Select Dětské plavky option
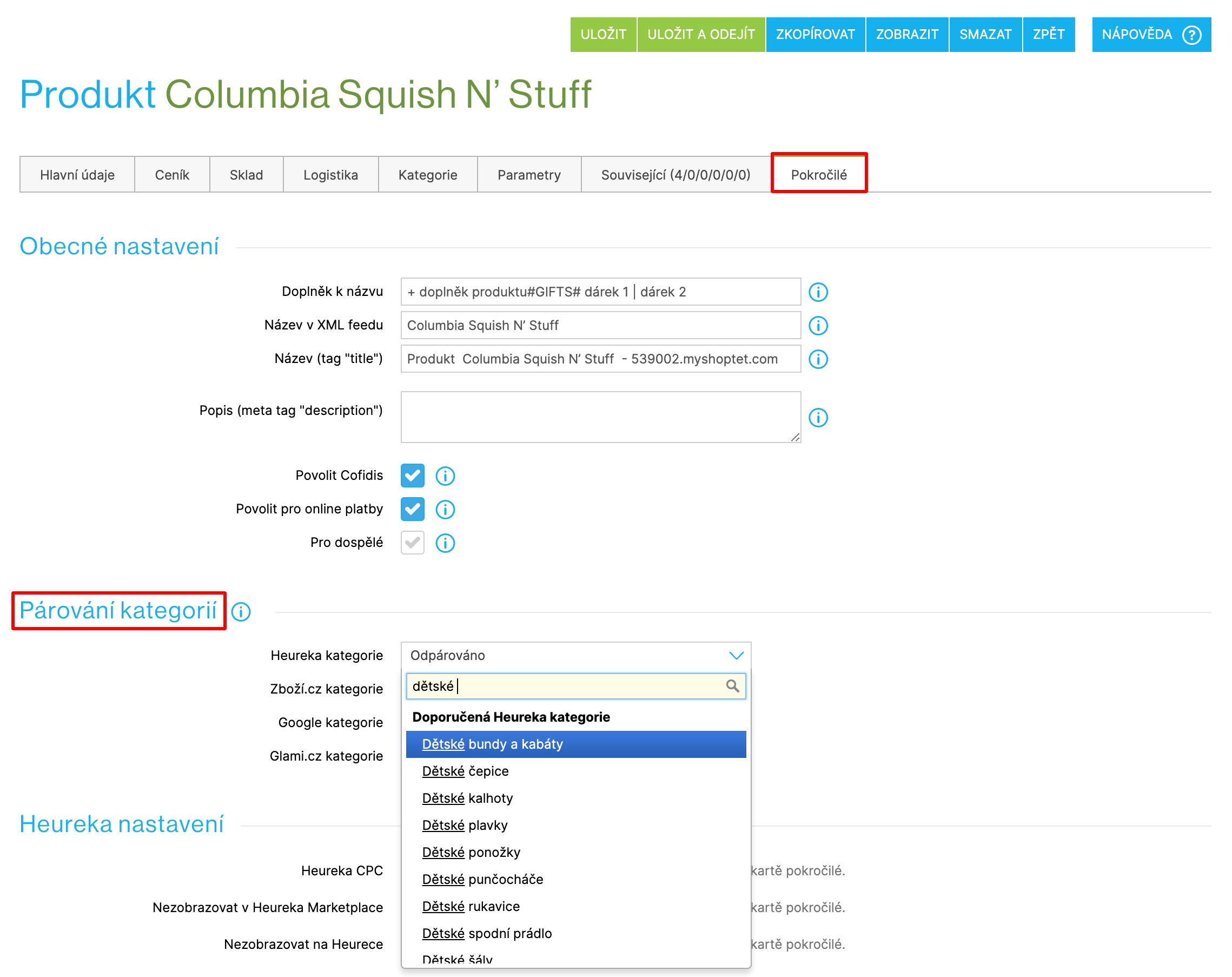 pyautogui.click(x=575, y=825)
